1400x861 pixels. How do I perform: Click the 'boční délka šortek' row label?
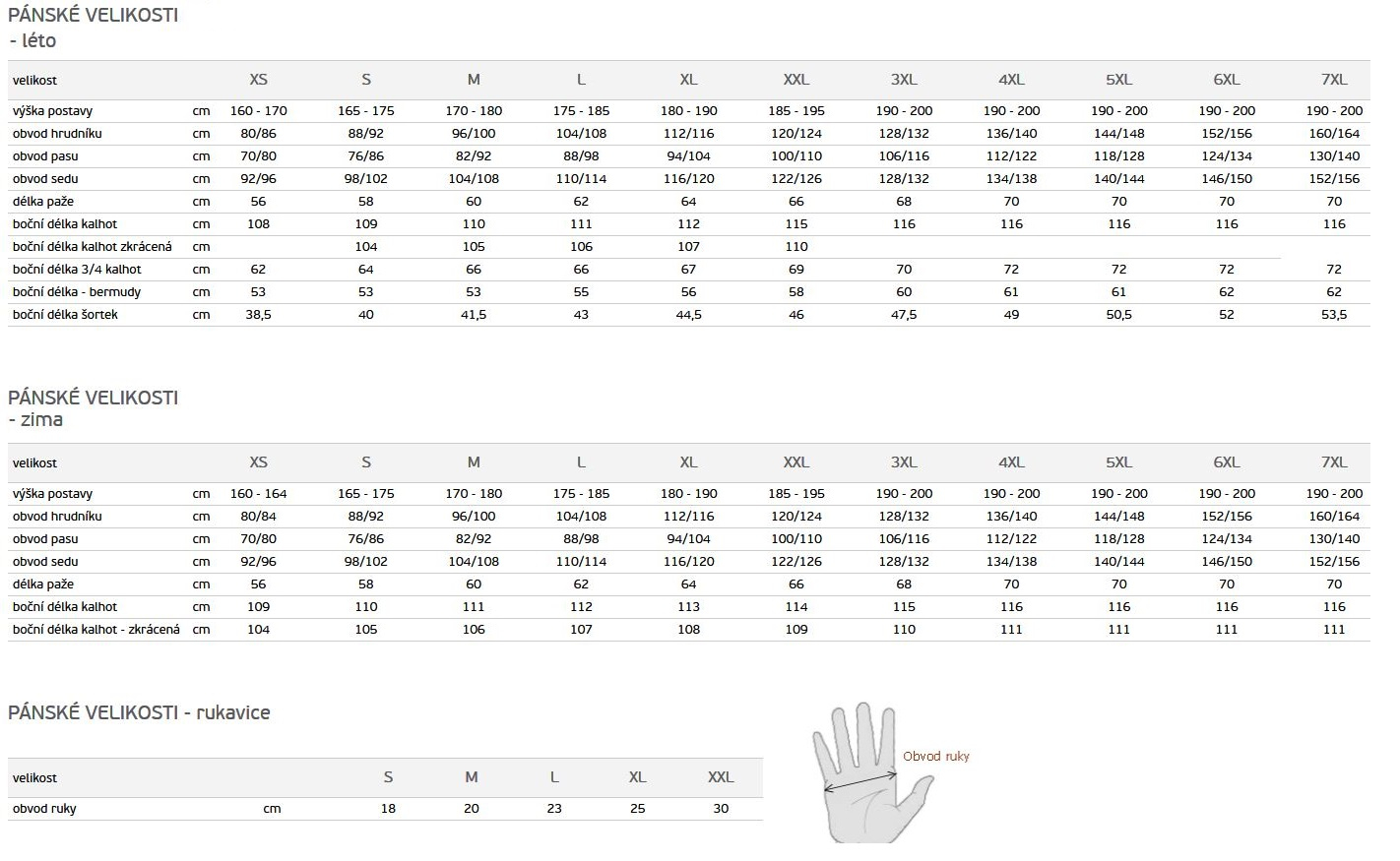click(x=65, y=315)
